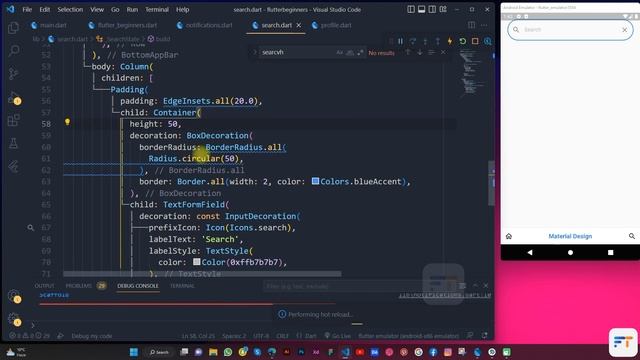Toggle Use Regular Expression in find widget
Image resolution: width=640 pixels, height=360 pixels.
(360, 52)
